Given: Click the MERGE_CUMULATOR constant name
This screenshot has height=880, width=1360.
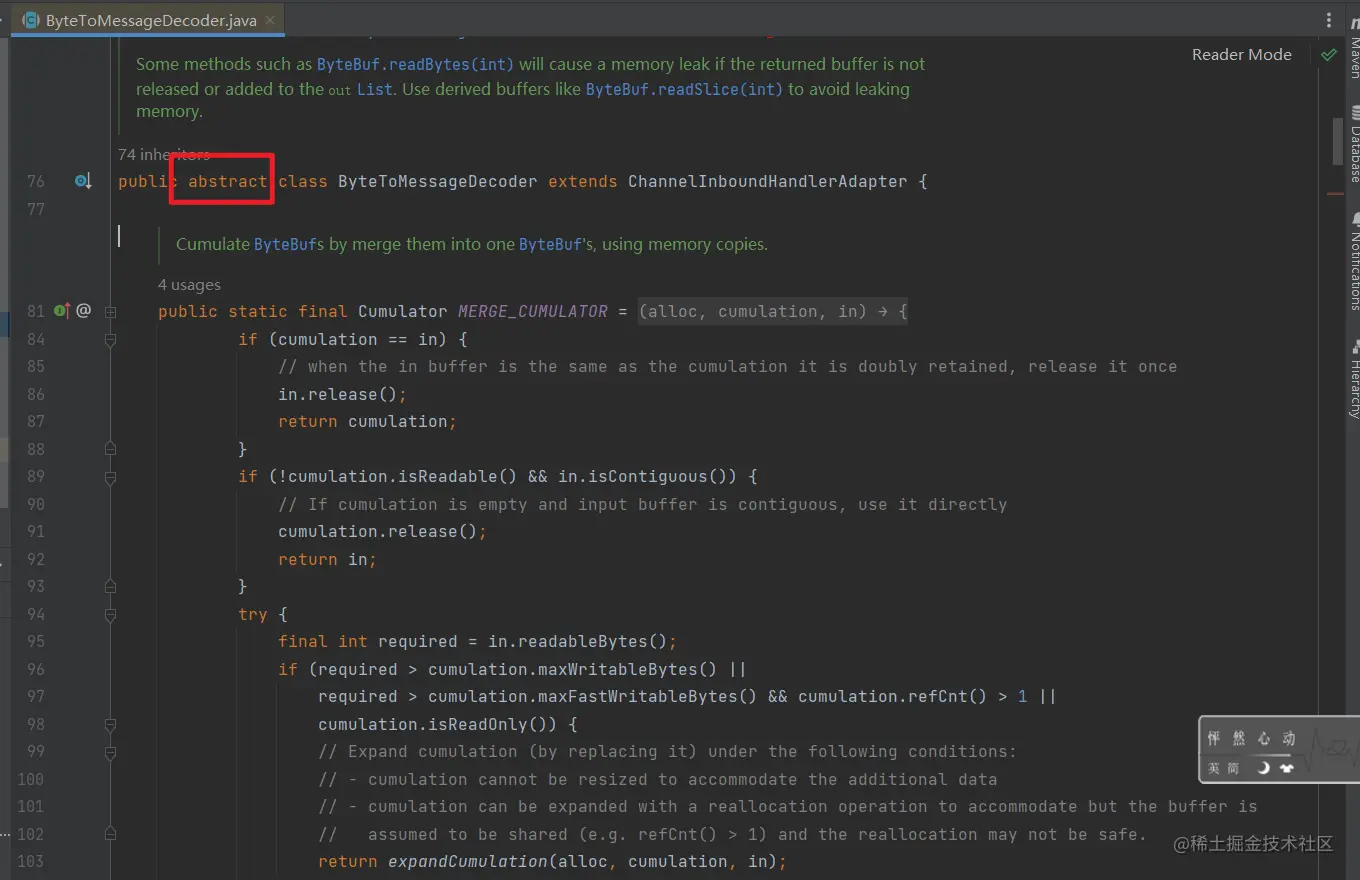Looking at the screenshot, I should pos(533,311).
